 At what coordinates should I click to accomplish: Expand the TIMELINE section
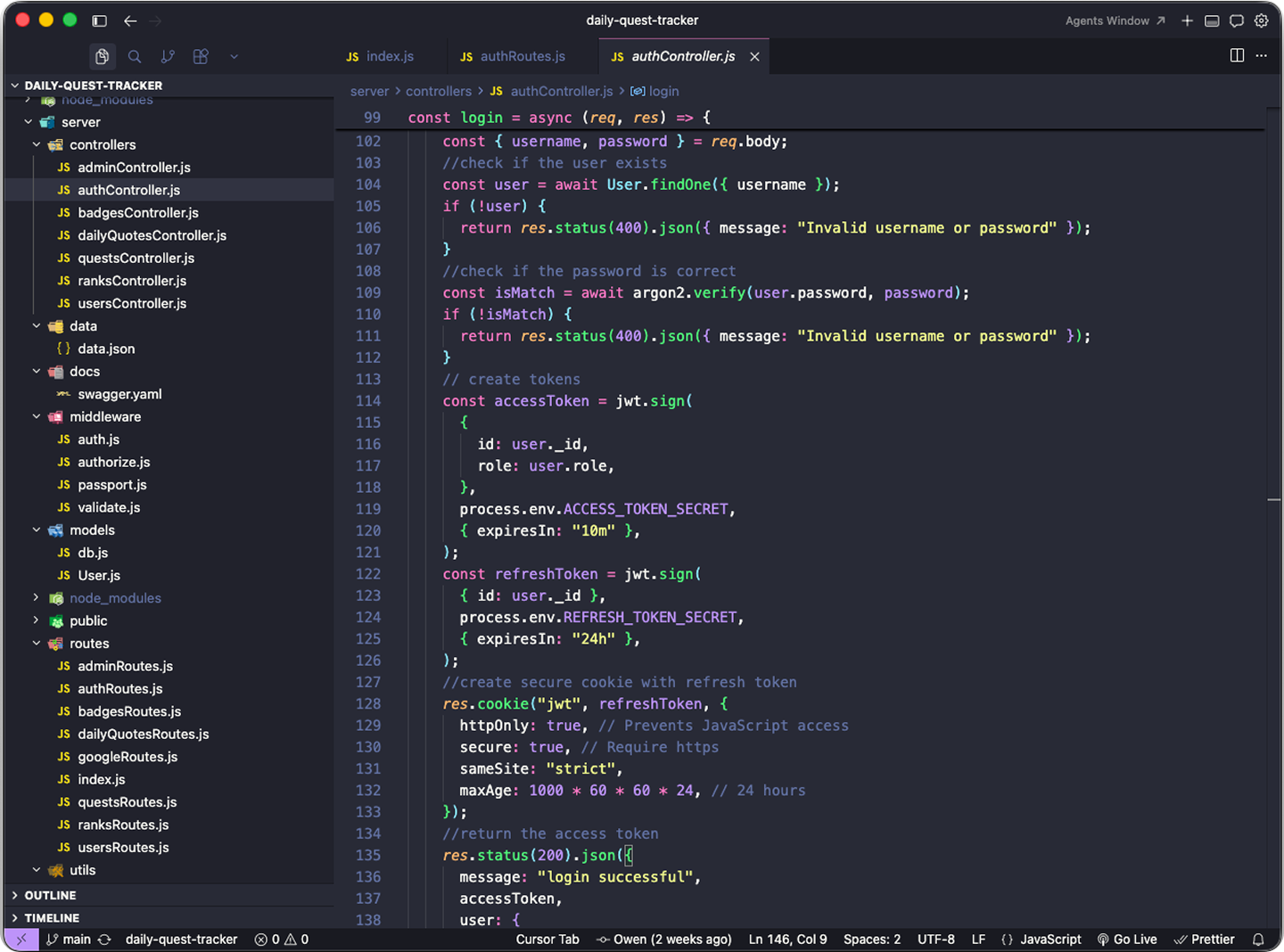pyautogui.click(x=52, y=918)
